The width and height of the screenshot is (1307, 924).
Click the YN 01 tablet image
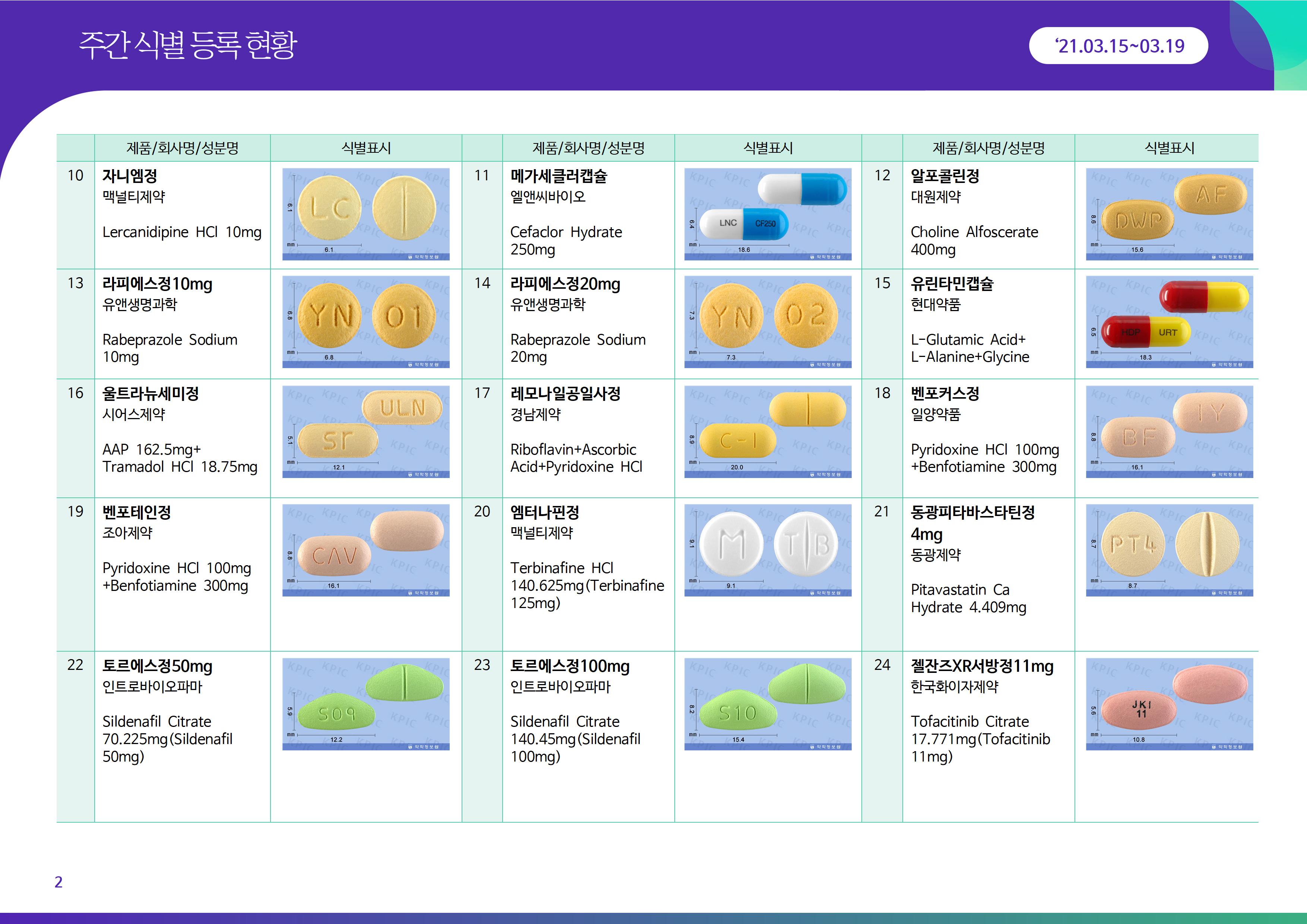click(365, 322)
